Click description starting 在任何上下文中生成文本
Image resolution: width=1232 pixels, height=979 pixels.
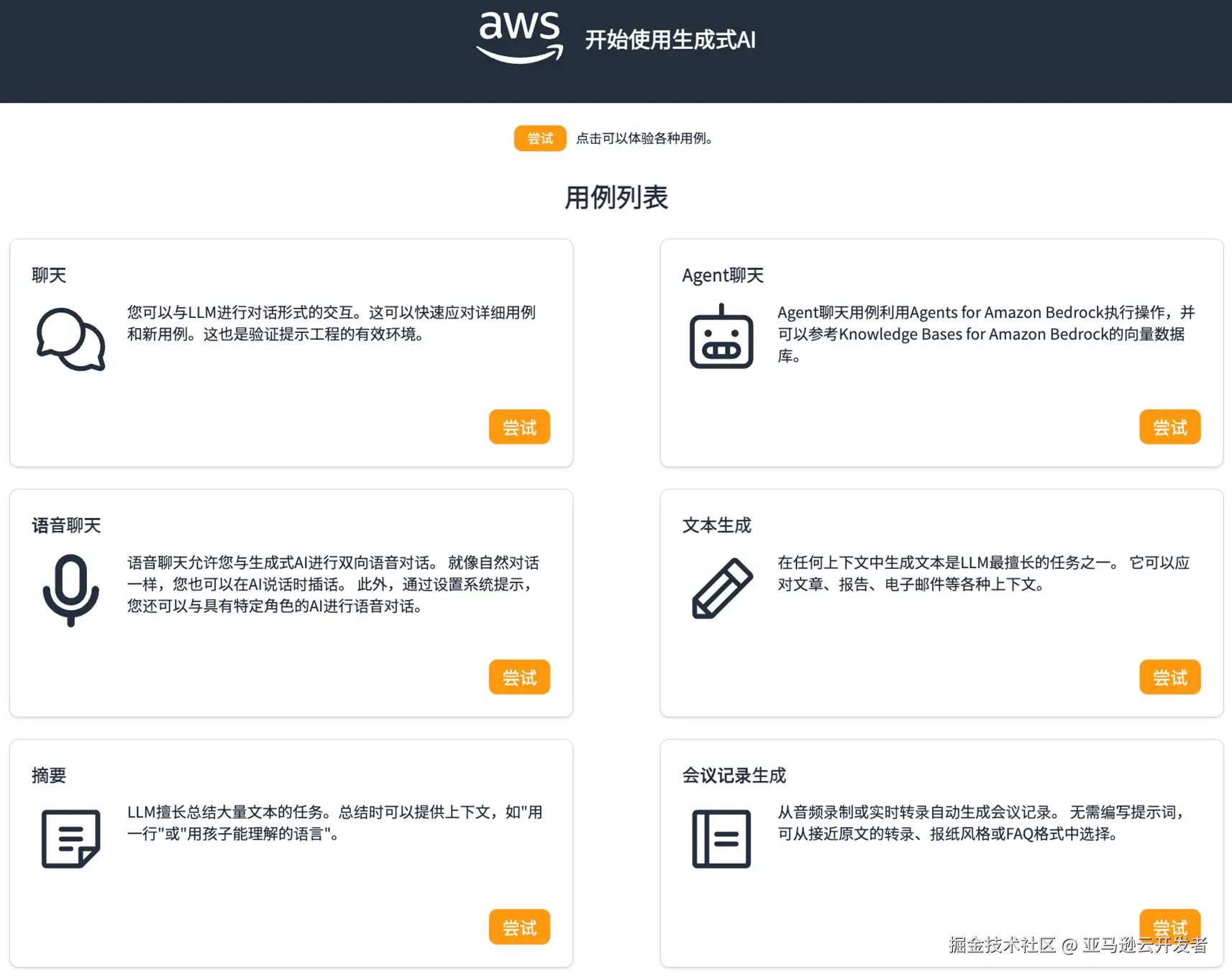pyautogui.click(x=984, y=573)
